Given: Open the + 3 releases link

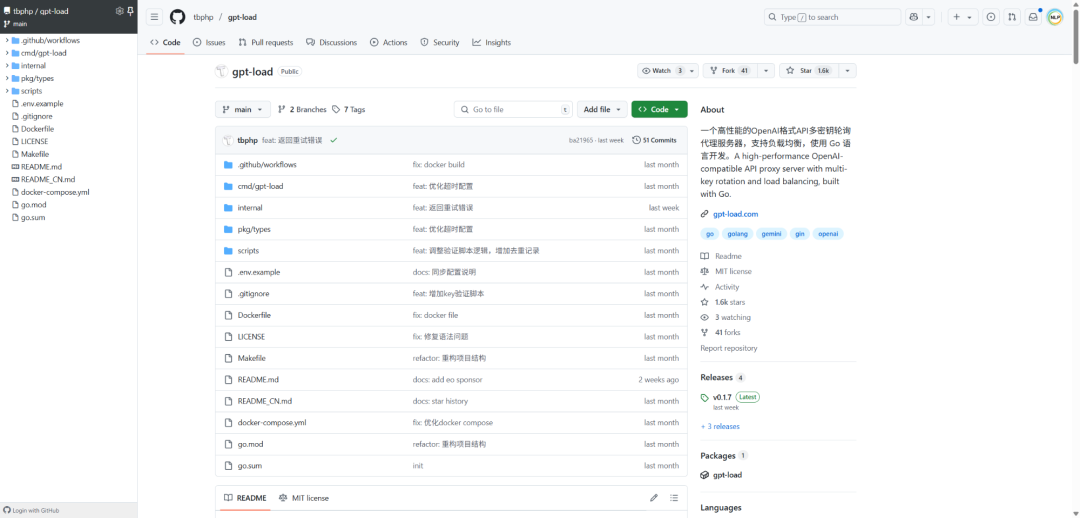Looking at the screenshot, I should [x=720, y=426].
